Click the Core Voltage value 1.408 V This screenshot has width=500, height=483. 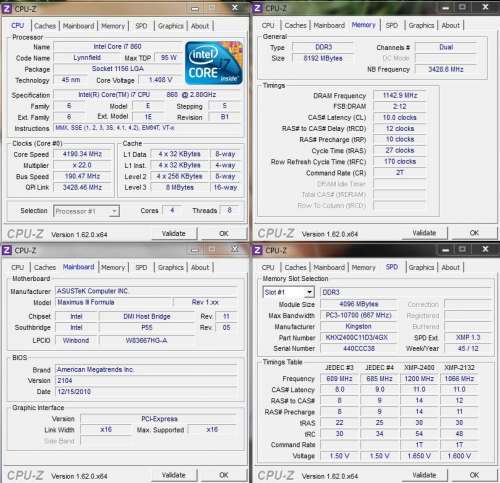tap(160, 80)
